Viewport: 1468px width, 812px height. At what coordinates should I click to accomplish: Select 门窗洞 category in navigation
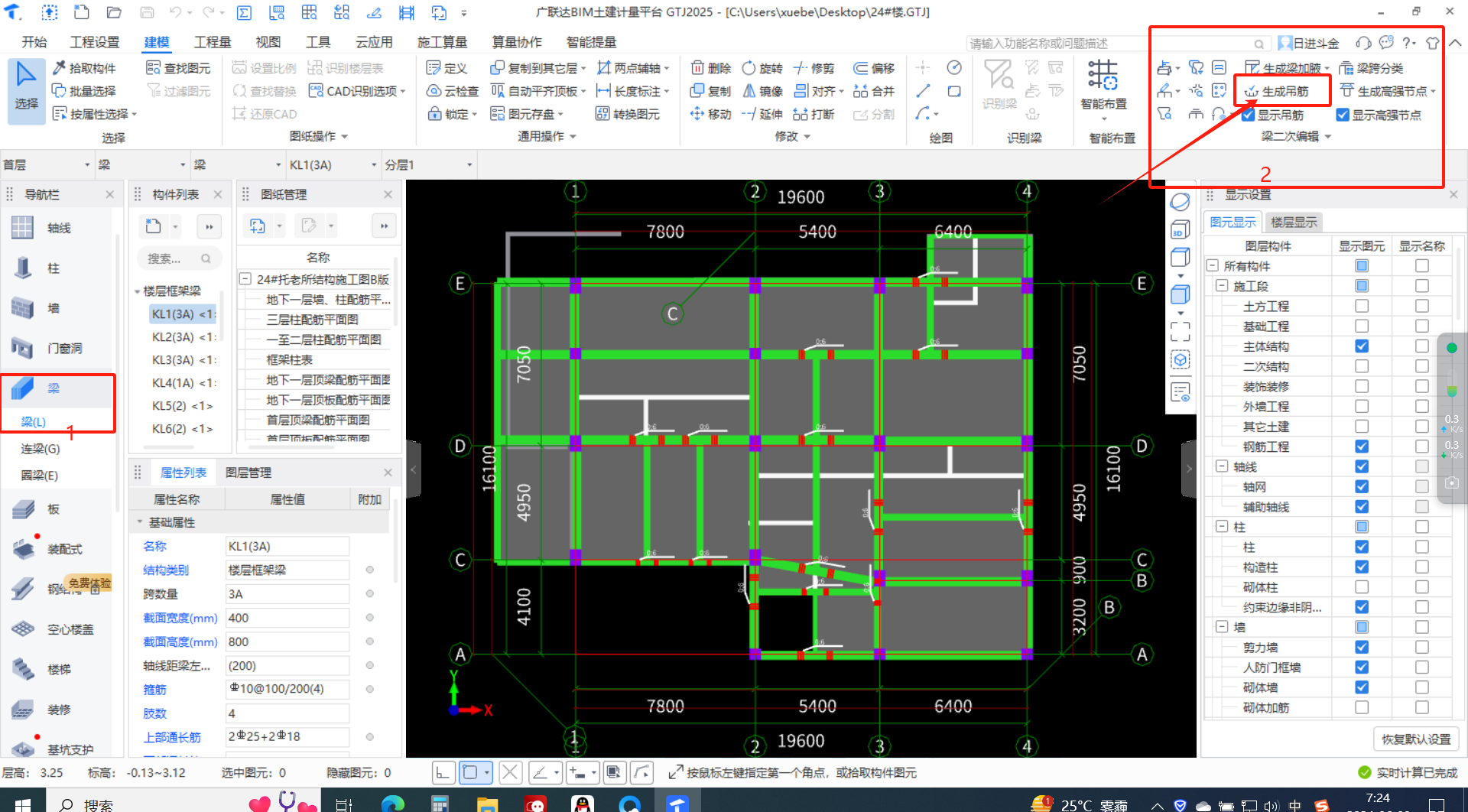[64, 348]
